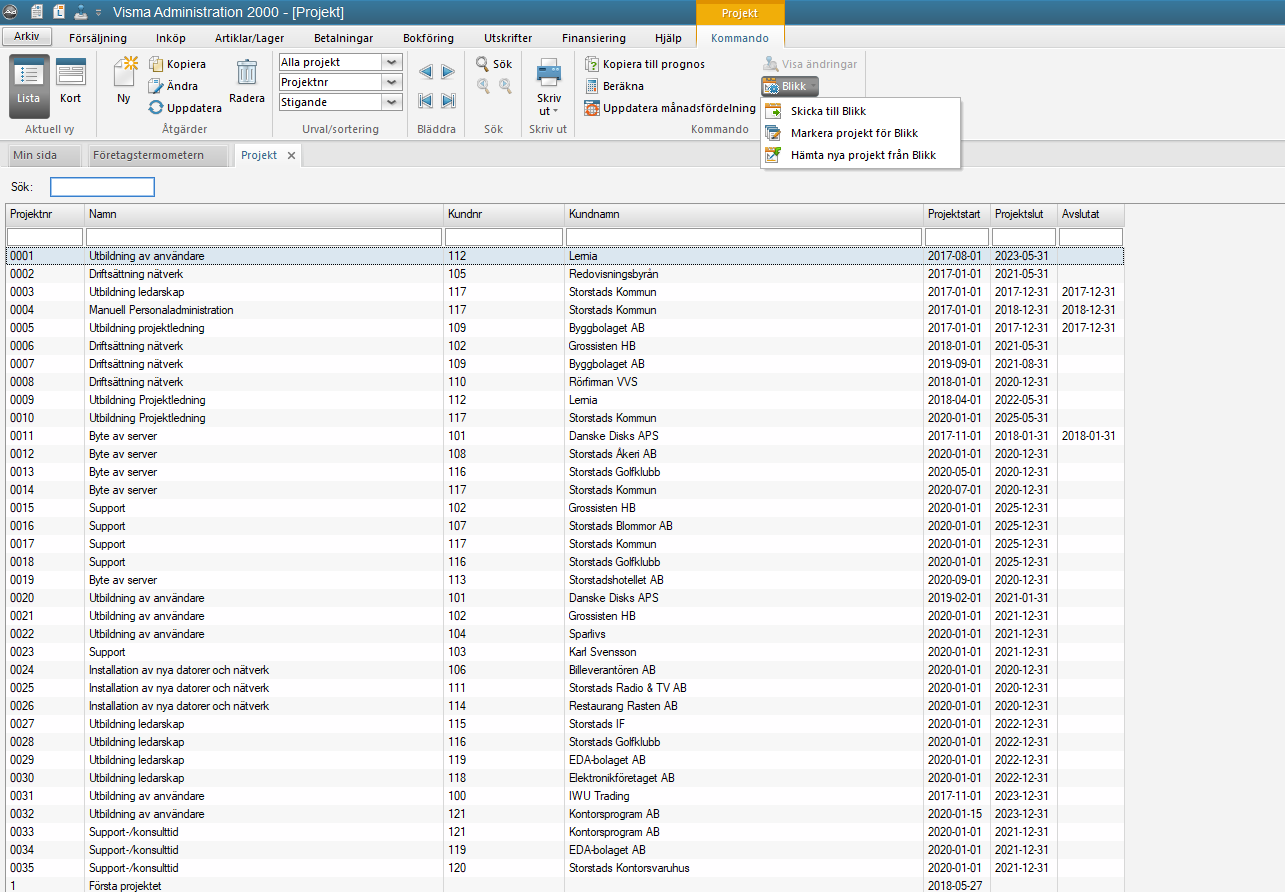
Task: Click customer name Karl Svensson
Action: [602, 652]
